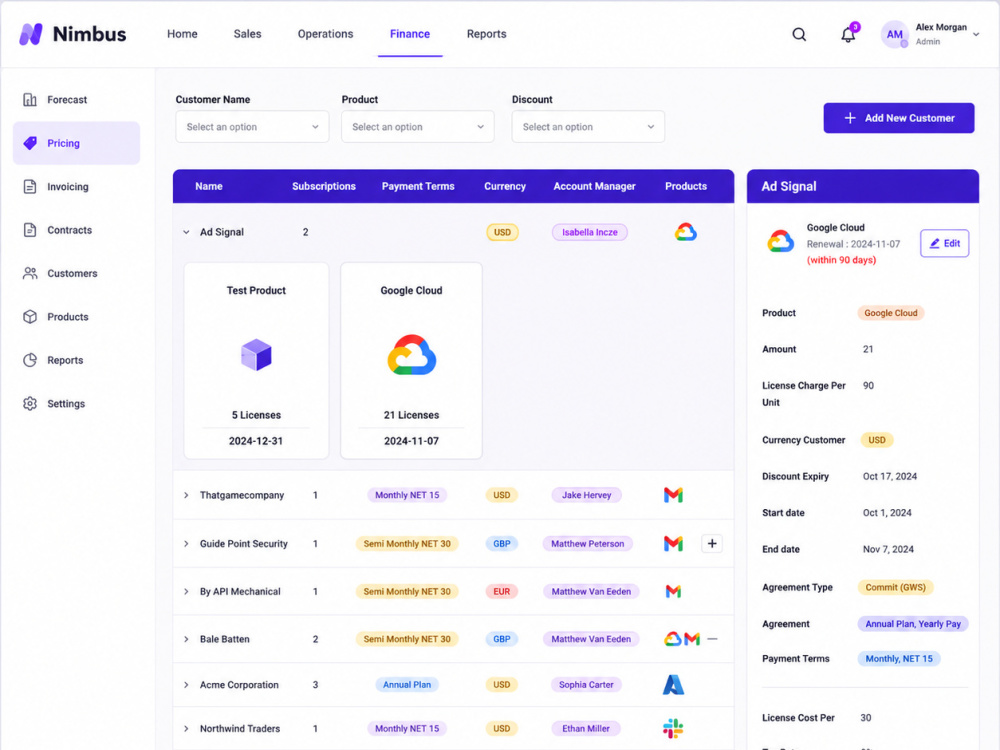Screen dimensions: 1000x750
Task: Open the Customers sidebar section
Action: [77, 273]
